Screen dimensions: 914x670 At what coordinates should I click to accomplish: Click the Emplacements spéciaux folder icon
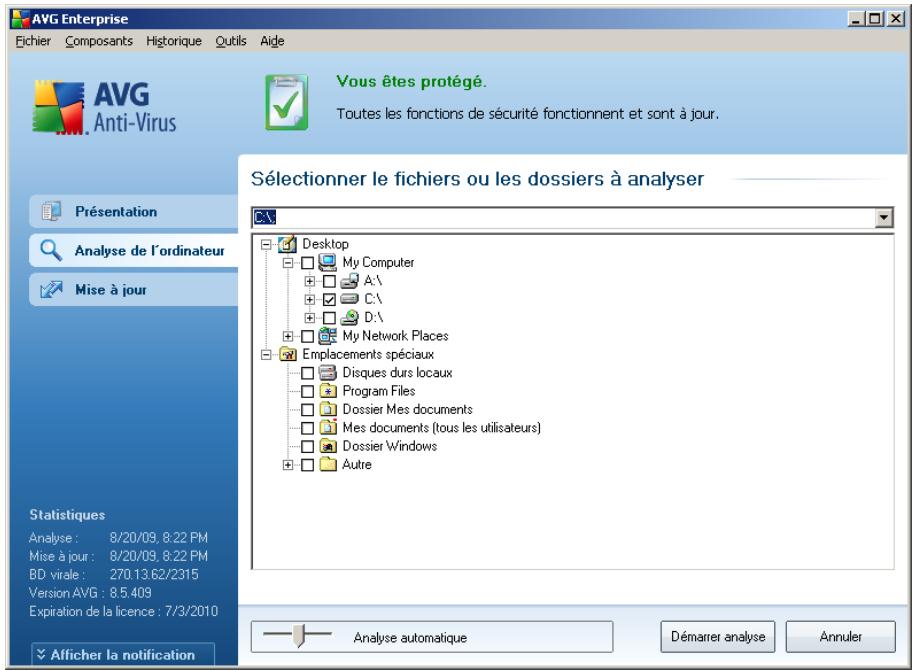coord(288,355)
